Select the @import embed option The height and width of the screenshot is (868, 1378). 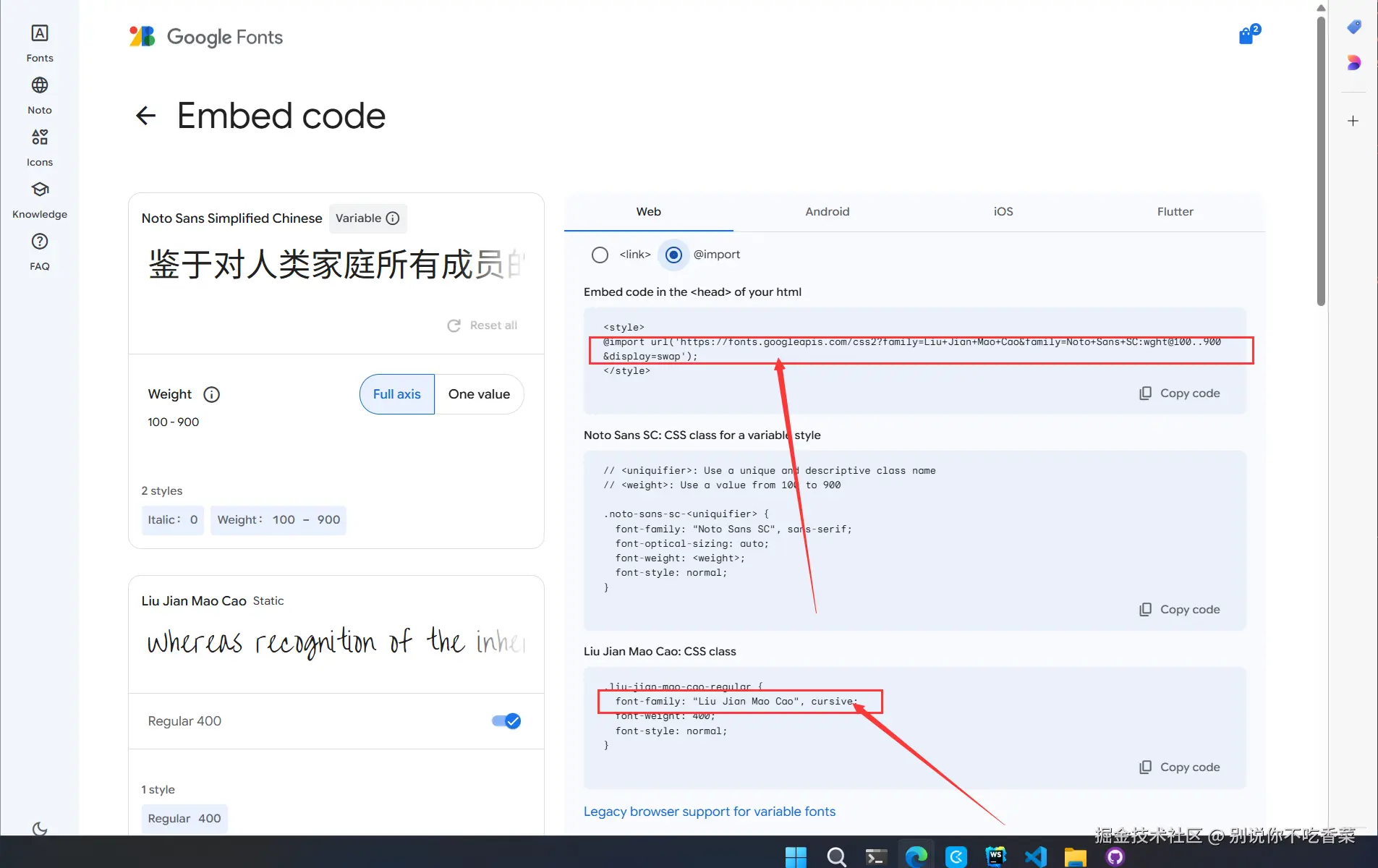pyautogui.click(x=673, y=255)
